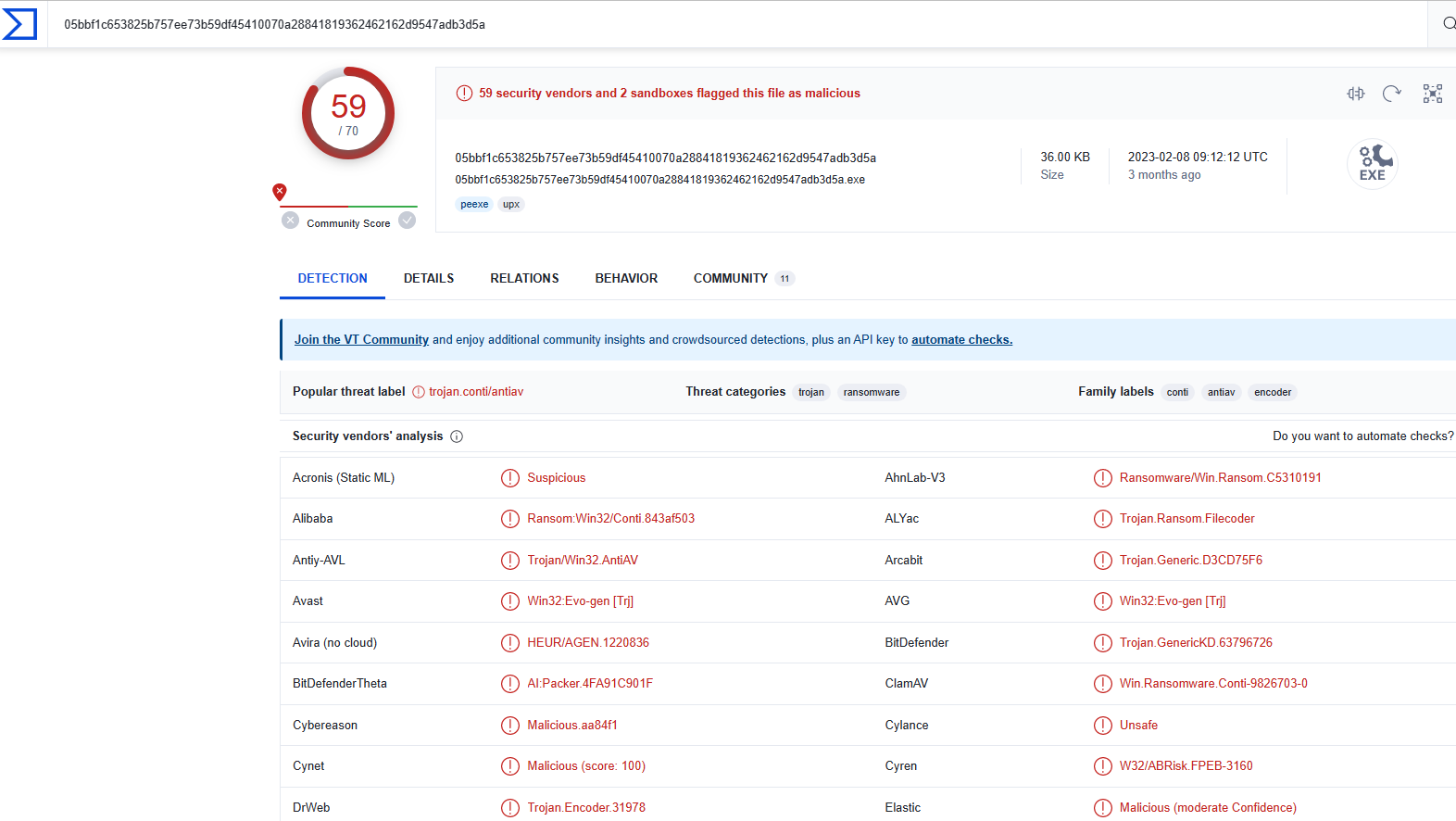Click the red community score pin marker
The image size is (1456, 821).
click(x=280, y=192)
